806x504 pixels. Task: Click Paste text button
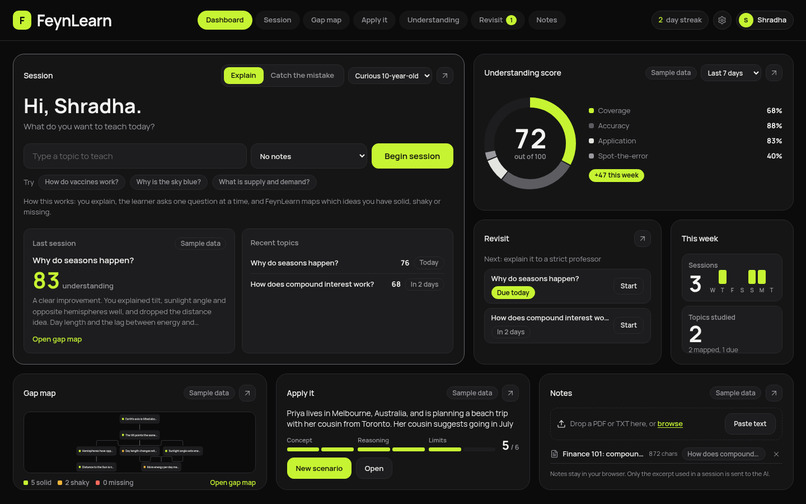coord(750,424)
